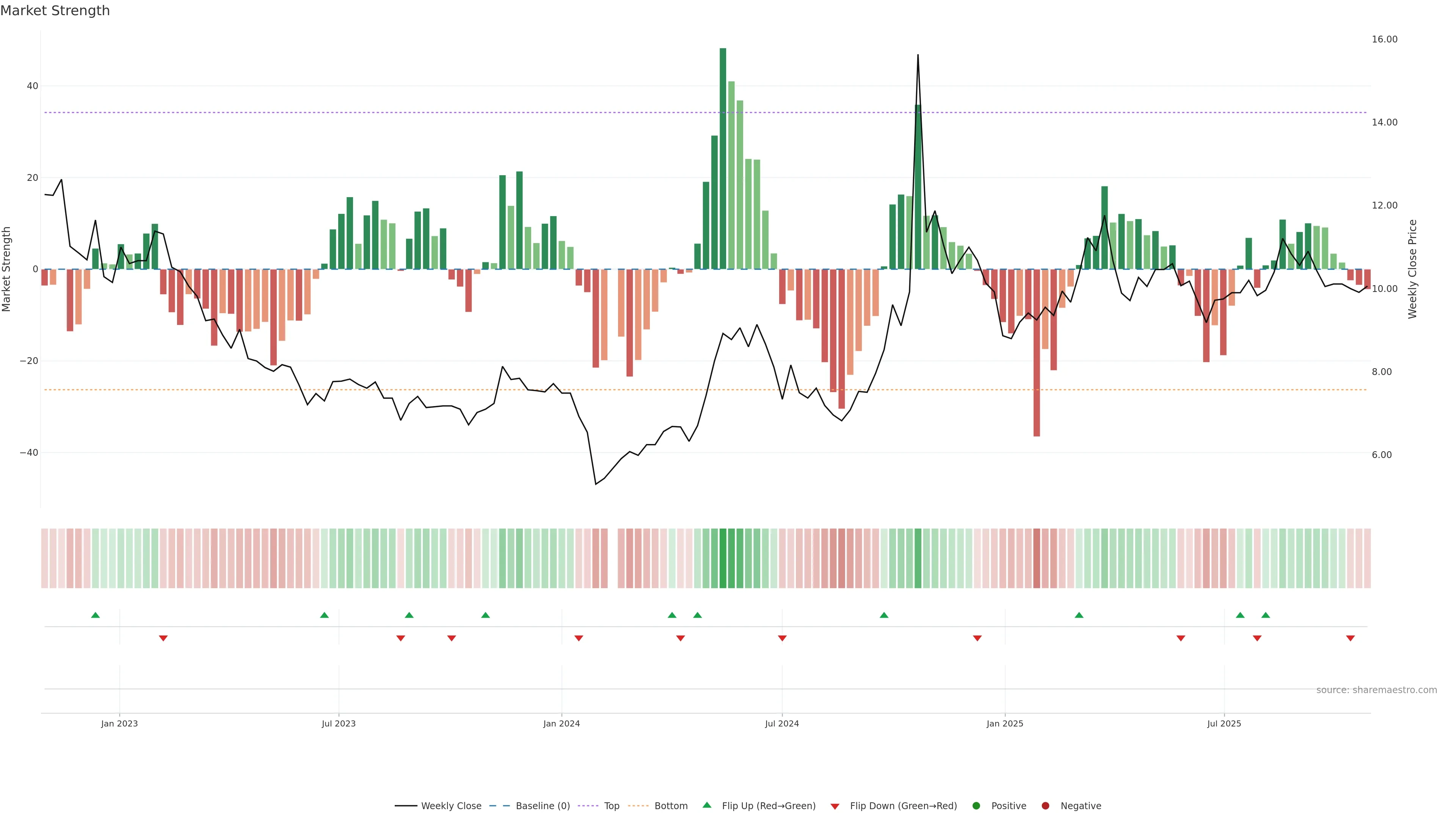This screenshot has height=819, width=1456.
Task: Click the darkest green heatmap strip cell
Action: (x=723, y=558)
